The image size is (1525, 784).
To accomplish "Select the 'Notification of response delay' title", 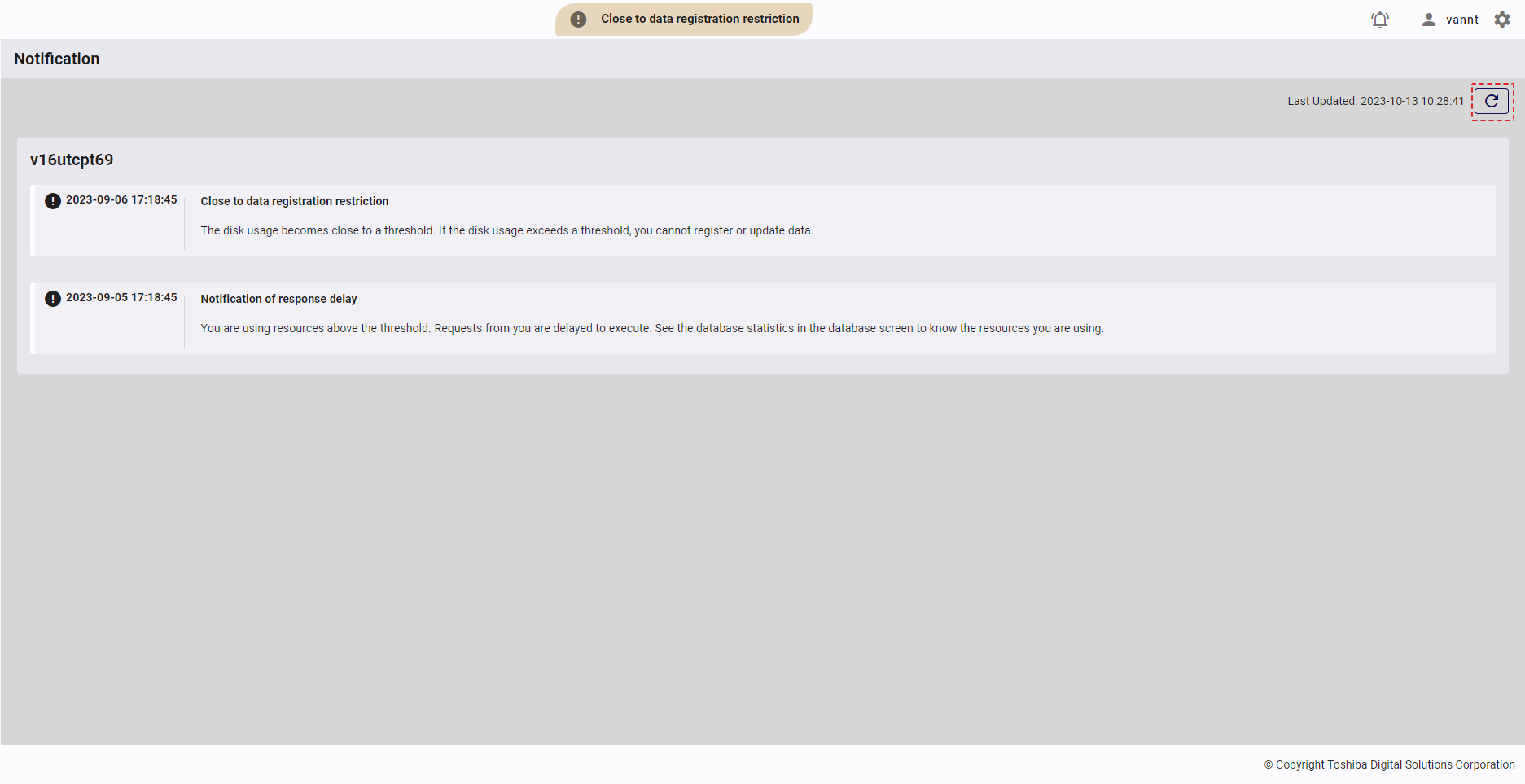I will point(278,299).
